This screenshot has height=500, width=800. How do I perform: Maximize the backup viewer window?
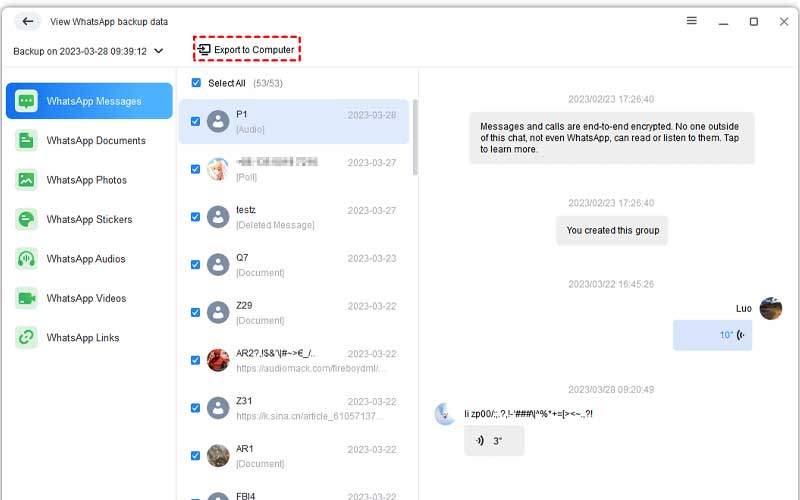[x=754, y=21]
